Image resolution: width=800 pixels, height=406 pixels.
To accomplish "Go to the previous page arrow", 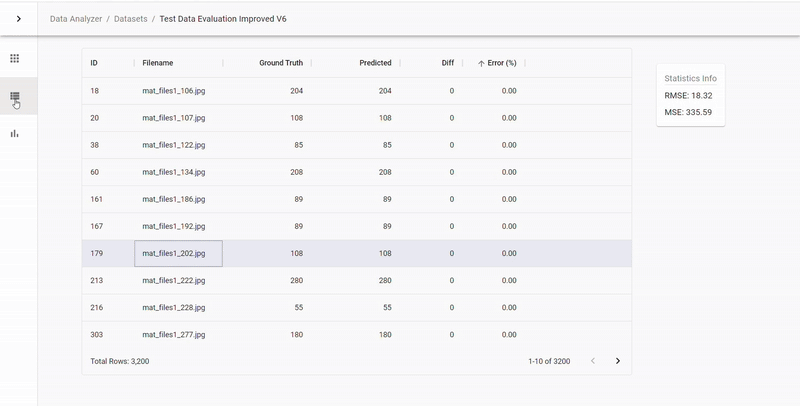I will tap(593, 361).
